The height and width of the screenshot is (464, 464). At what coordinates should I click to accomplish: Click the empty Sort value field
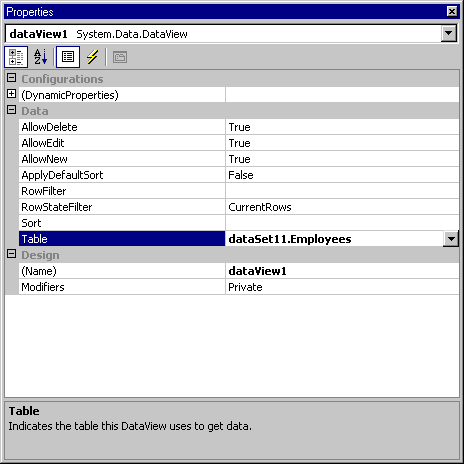click(x=342, y=223)
